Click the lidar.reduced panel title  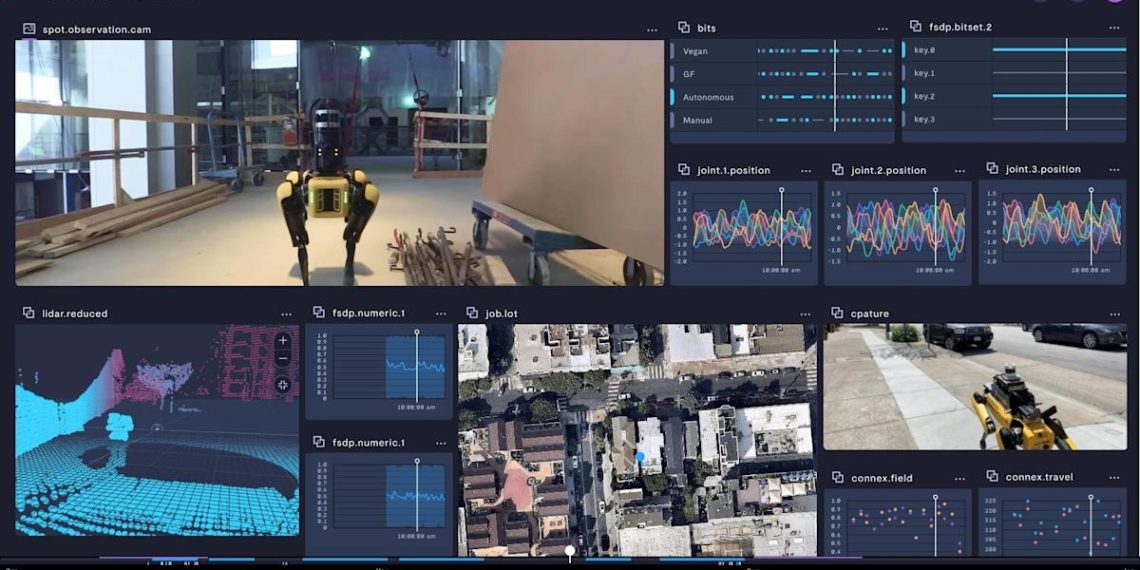coord(75,313)
